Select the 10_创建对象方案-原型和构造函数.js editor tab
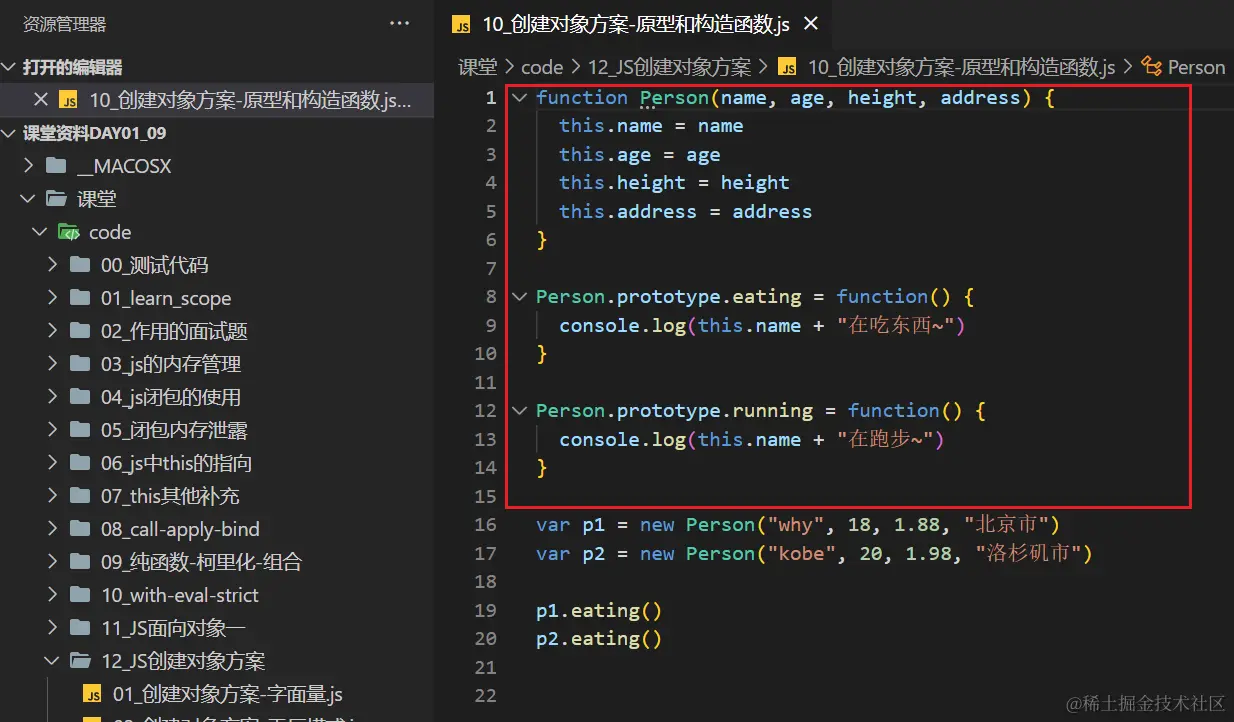 point(635,24)
